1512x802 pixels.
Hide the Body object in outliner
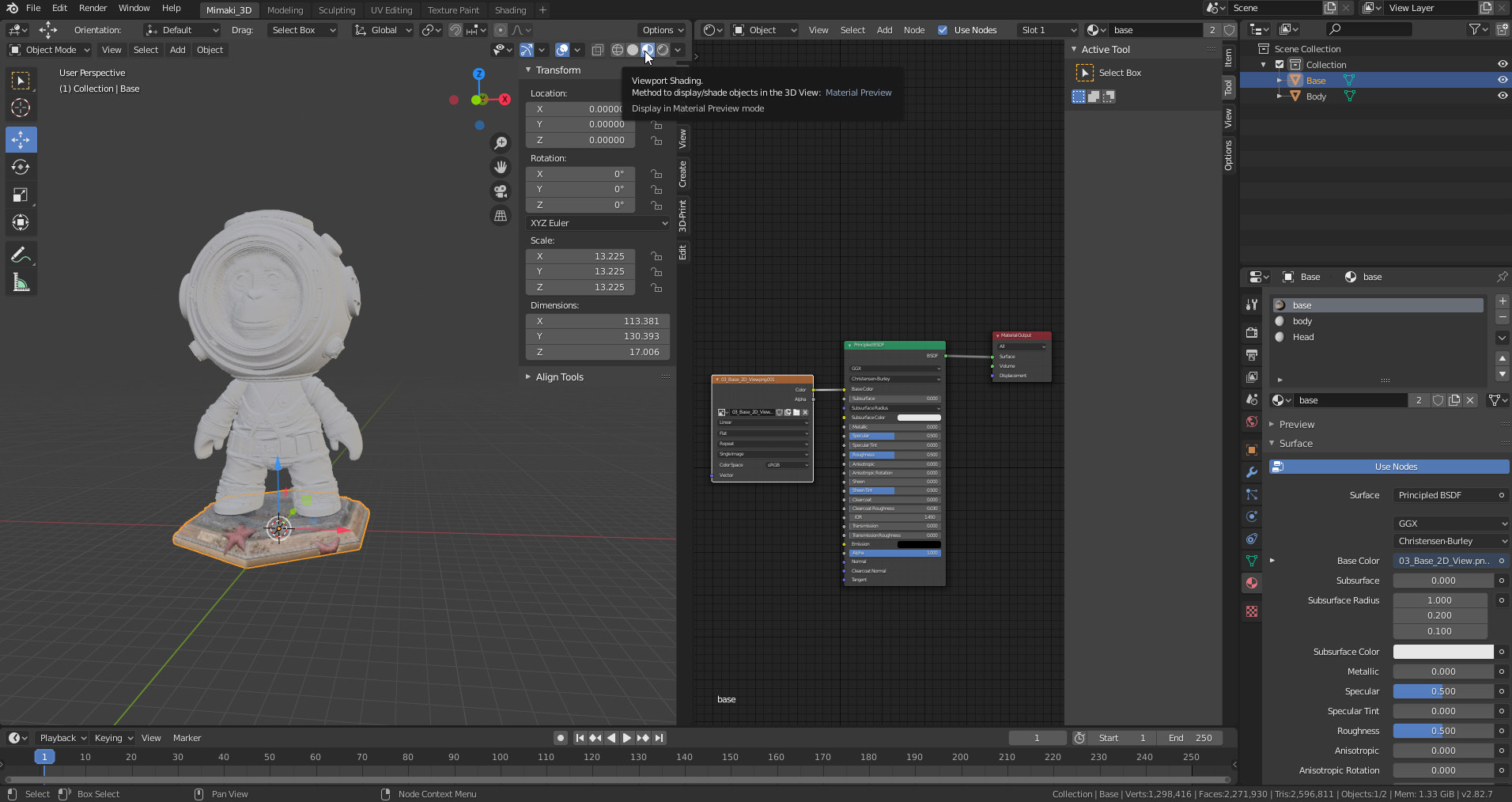click(x=1502, y=96)
